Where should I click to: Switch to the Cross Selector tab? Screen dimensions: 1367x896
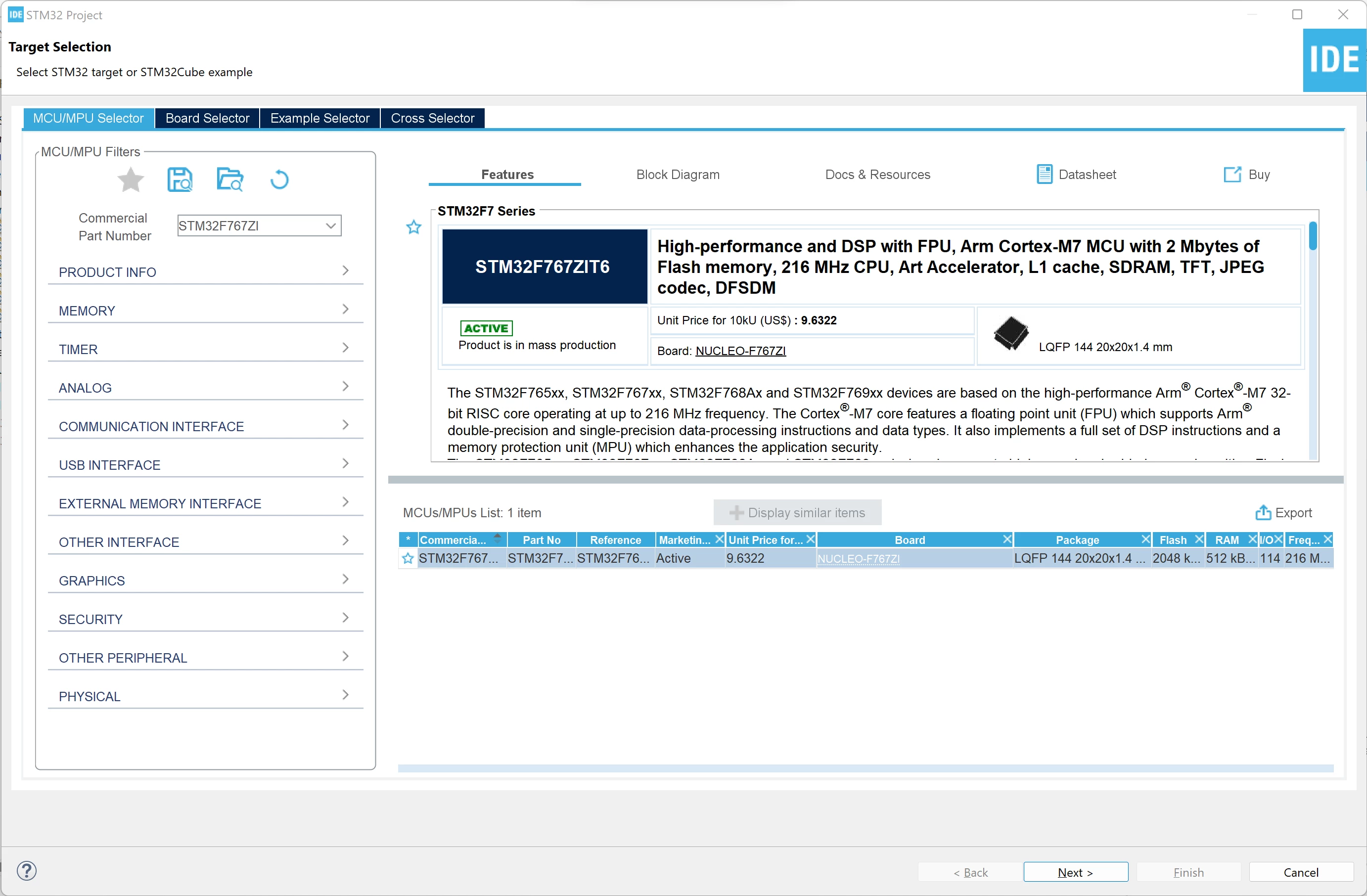(x=432, y=118)
